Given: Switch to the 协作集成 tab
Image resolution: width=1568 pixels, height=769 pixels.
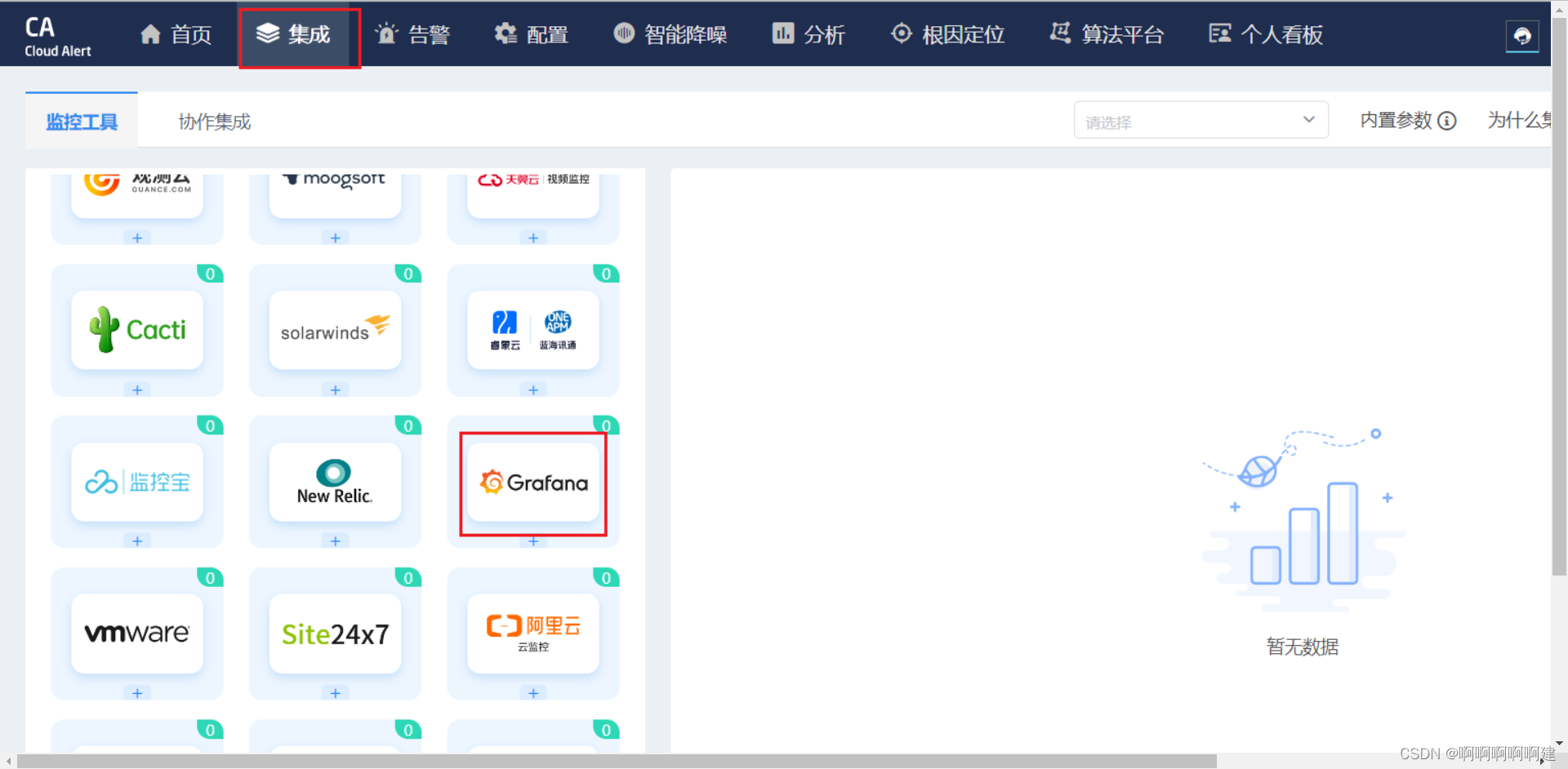Looking at the screenshot, I should click(215, 122).
